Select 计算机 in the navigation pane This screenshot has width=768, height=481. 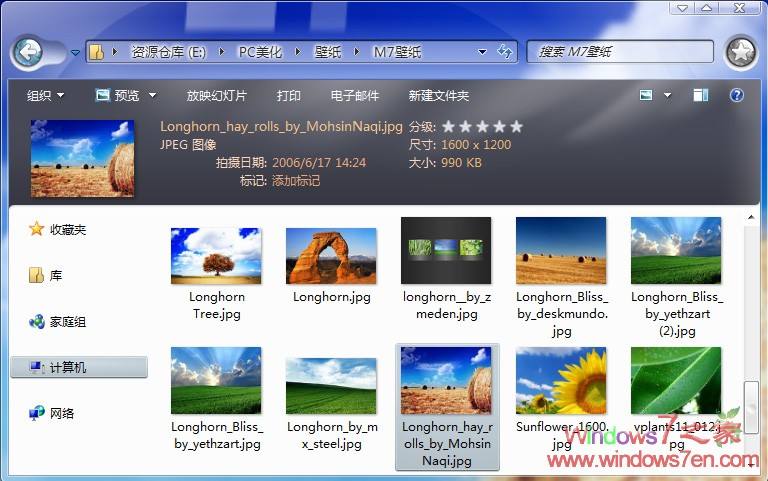pos(79,367)
